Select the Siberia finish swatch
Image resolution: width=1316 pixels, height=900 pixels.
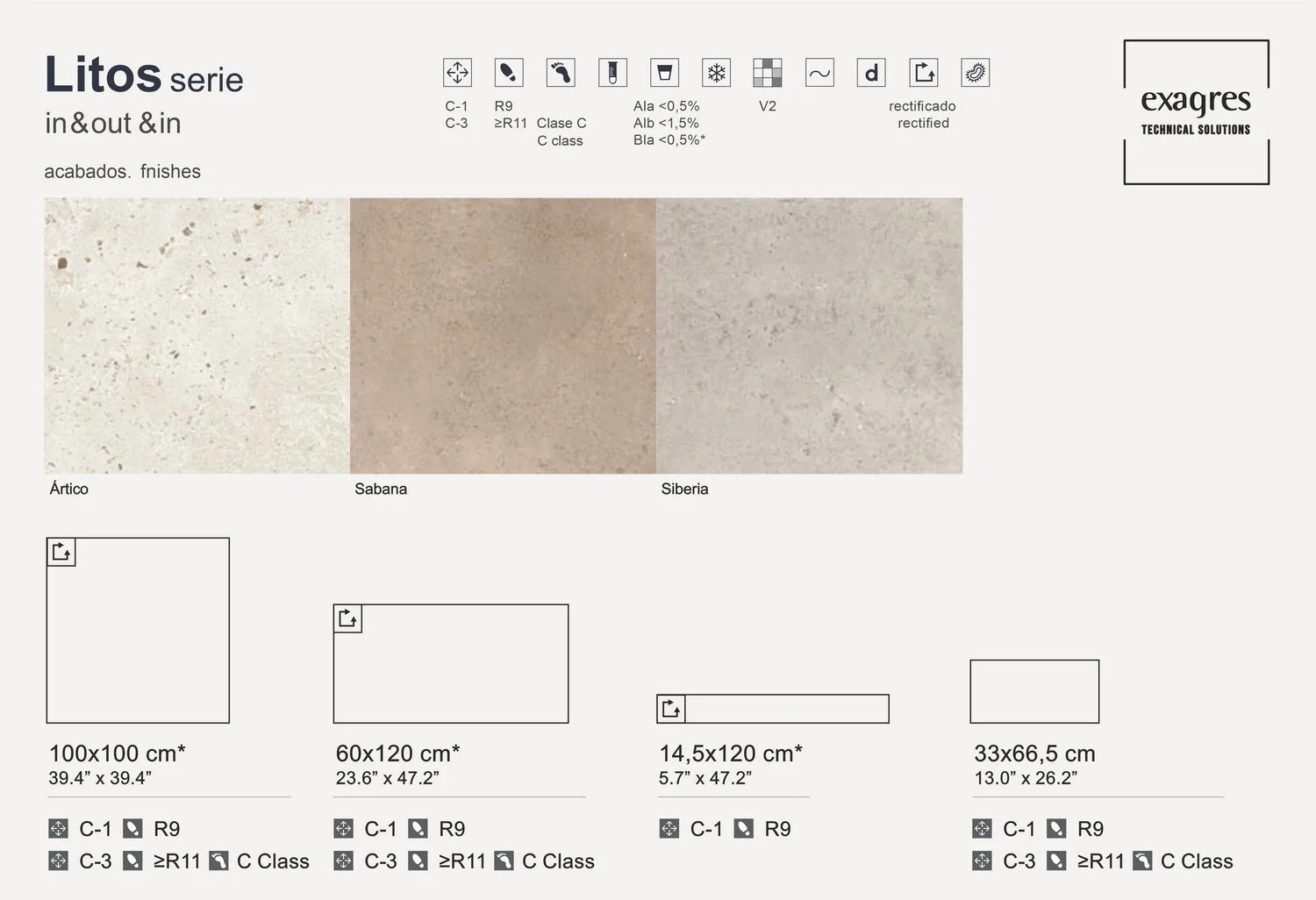pos(809,336)
